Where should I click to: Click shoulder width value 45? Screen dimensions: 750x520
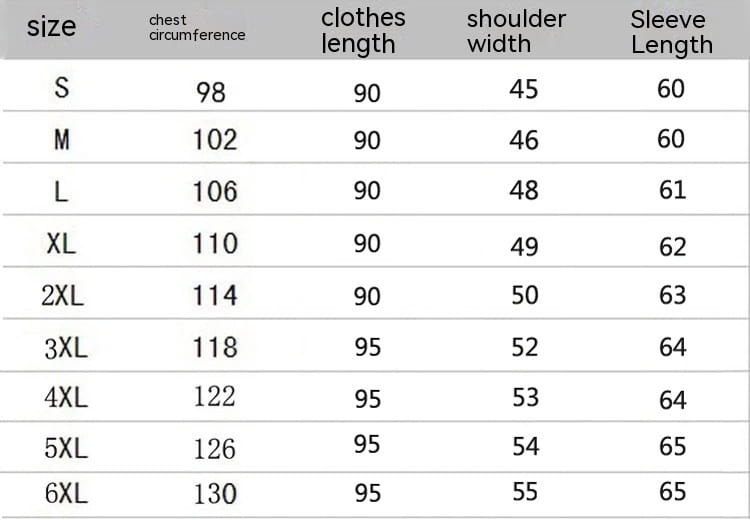[x=523, y=89]
